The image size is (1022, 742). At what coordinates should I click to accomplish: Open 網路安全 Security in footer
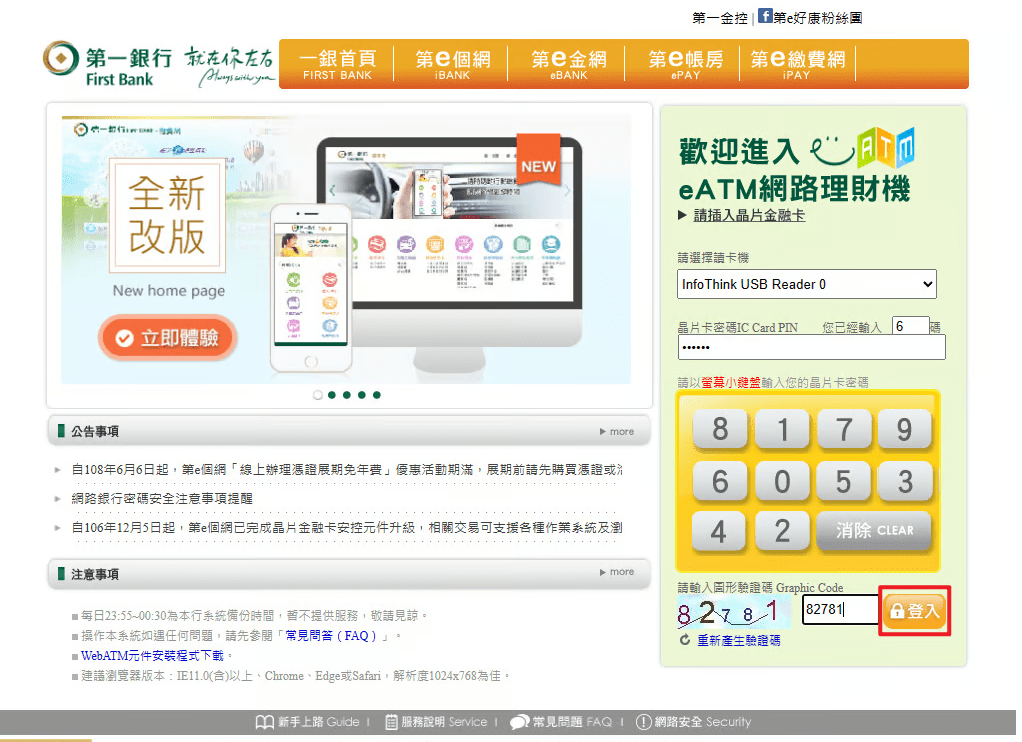click(x=694, y=722)
